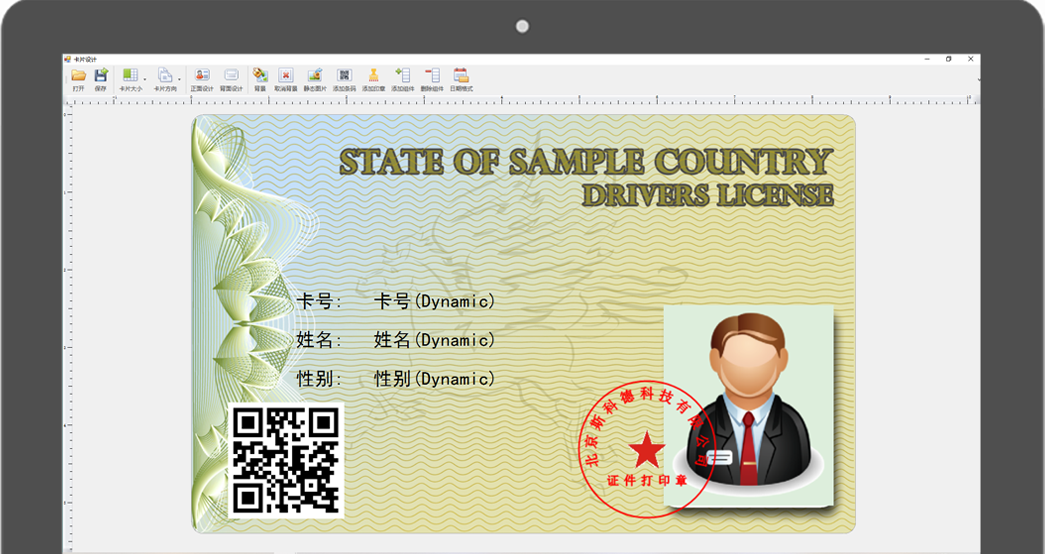Image resolution: width=1046 pixels, height=554 pixels.
Task: Select the 卡号: label on the card
Action: click(319, 302)
